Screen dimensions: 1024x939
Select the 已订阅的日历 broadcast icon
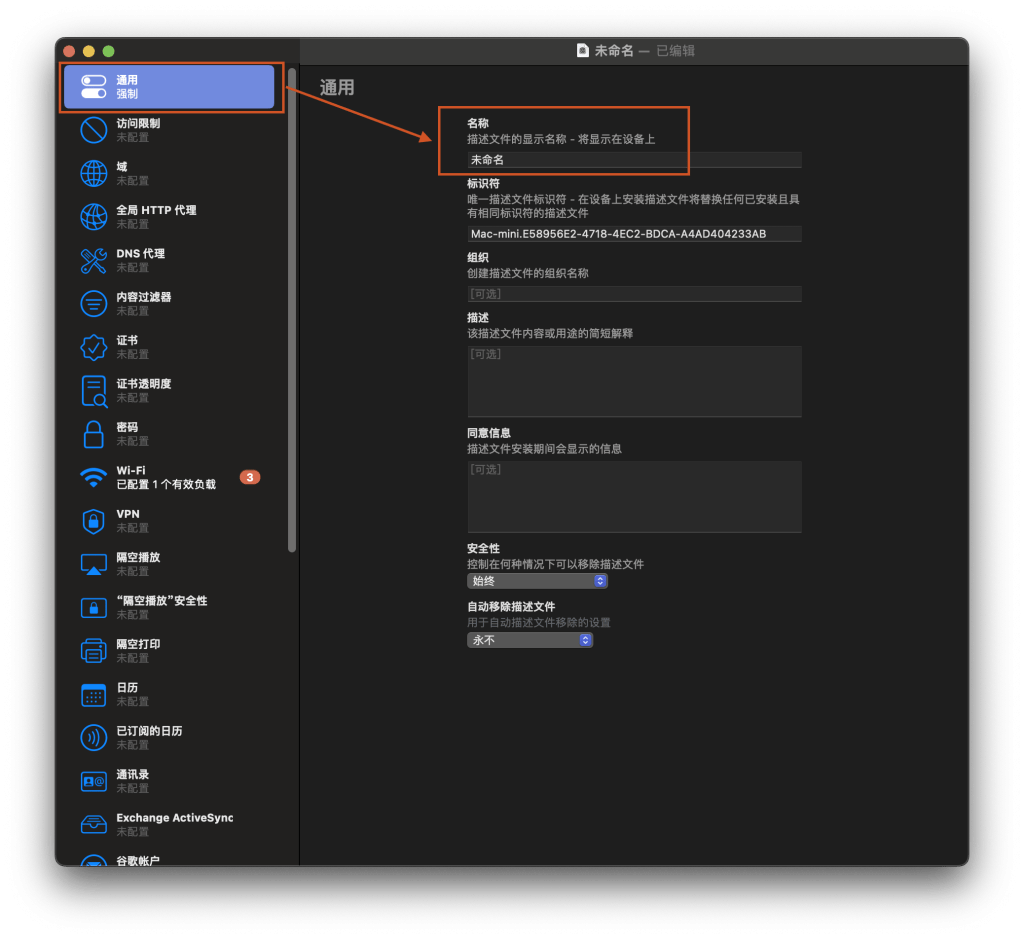coord(93,738)
